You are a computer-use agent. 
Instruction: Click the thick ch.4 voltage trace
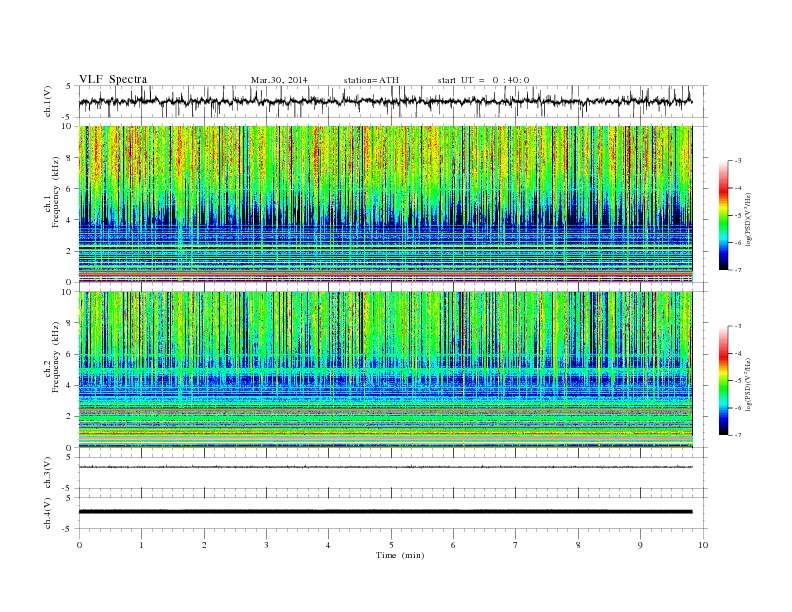point(385,512)
